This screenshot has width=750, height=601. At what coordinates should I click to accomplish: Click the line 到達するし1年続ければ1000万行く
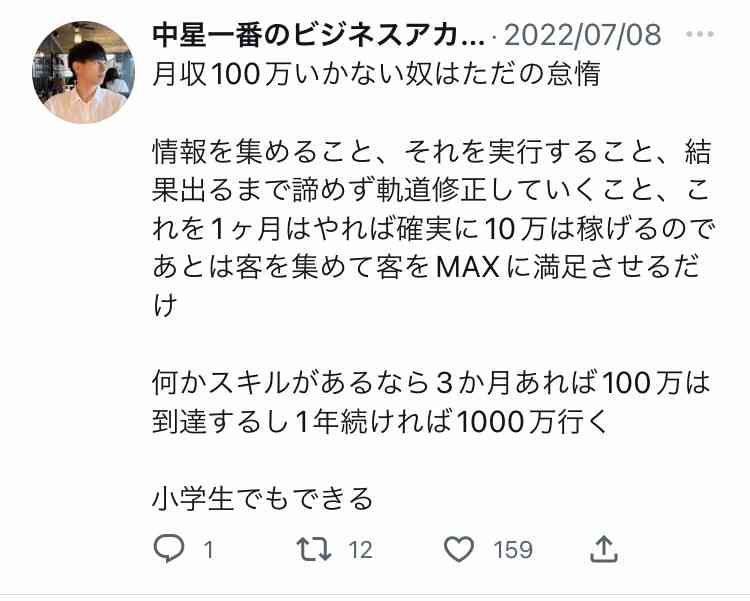pos(380,422)
